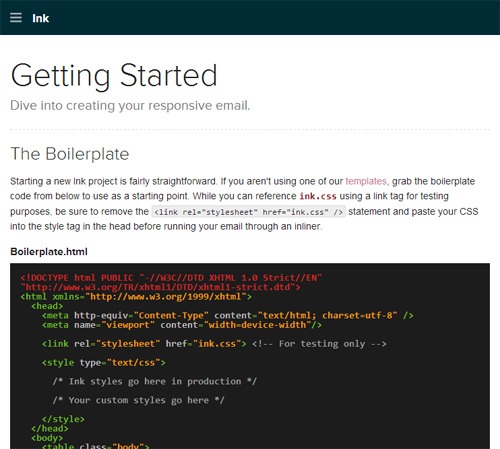Click the closing style tag in code

[63, 419]
